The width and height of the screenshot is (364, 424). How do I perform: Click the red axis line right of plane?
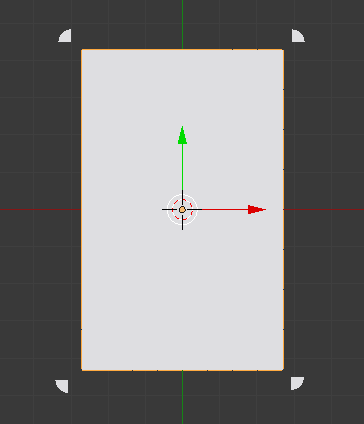[x=324, y=209]
